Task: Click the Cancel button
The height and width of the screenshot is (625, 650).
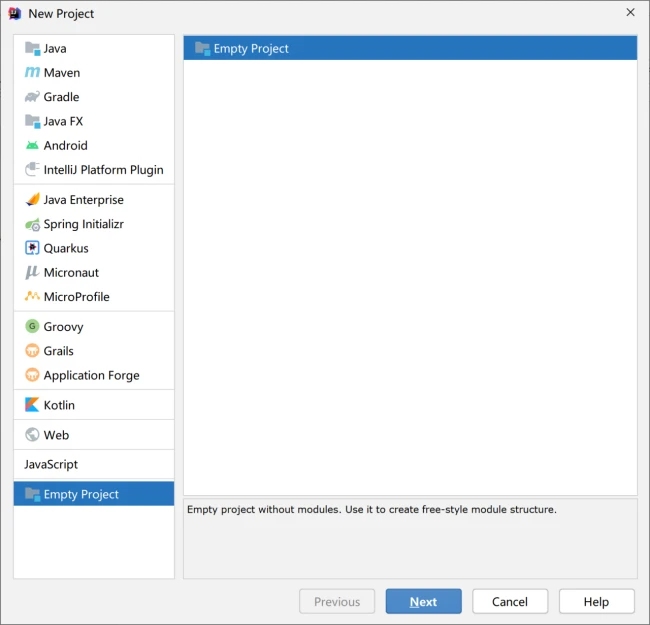Action: (510, 601)
